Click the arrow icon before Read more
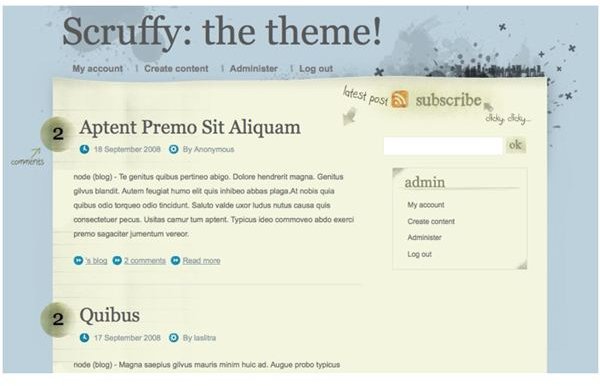 [x=176, y=261]
